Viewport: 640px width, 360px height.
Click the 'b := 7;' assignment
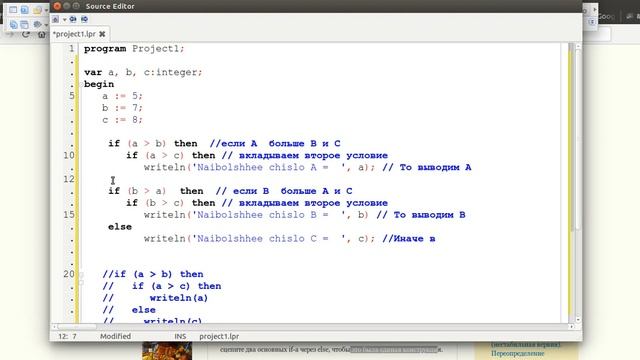tap(122, 108)
